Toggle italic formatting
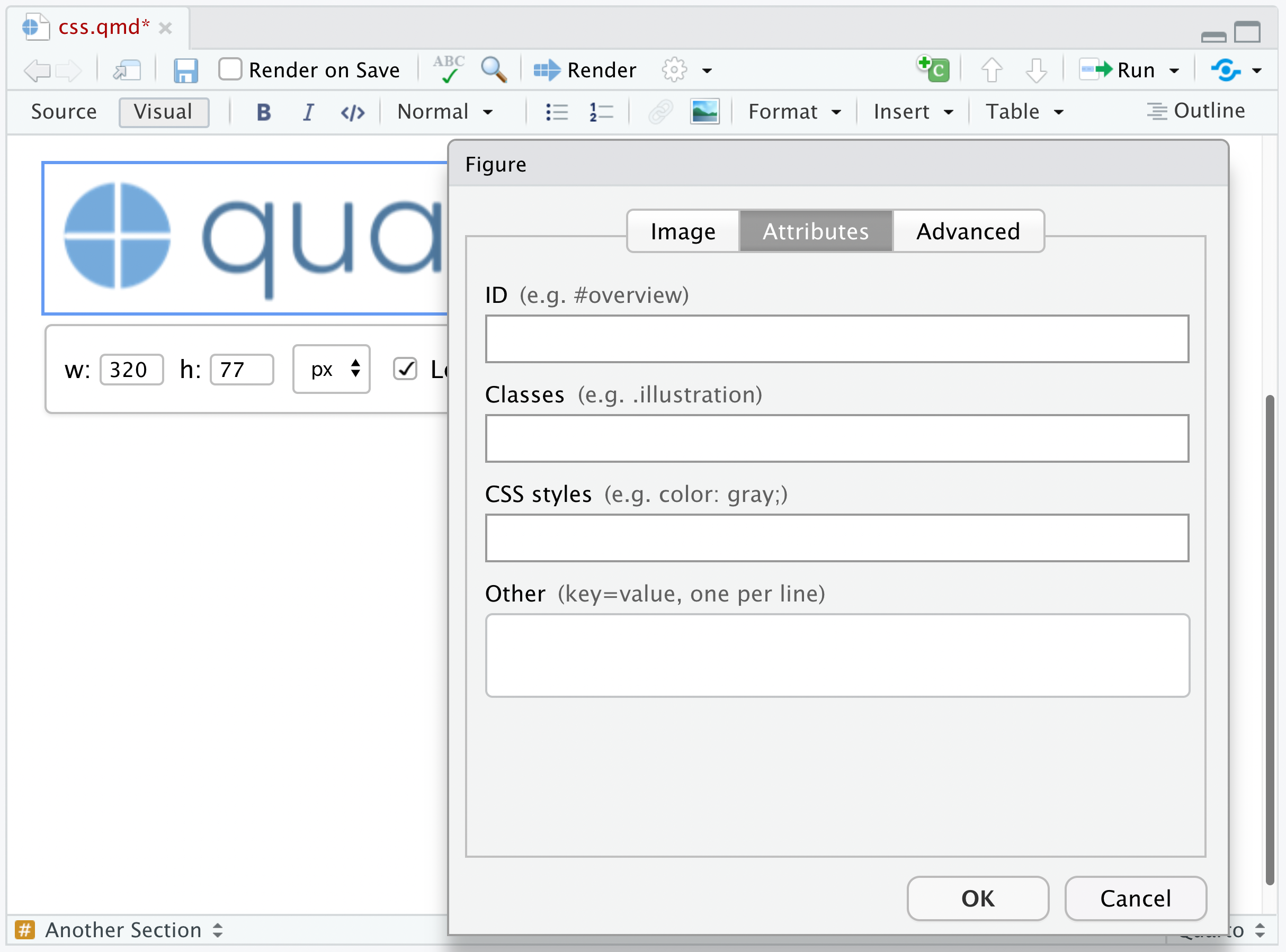The width and height of the screenshot is (1286, 952). (308, 112)
